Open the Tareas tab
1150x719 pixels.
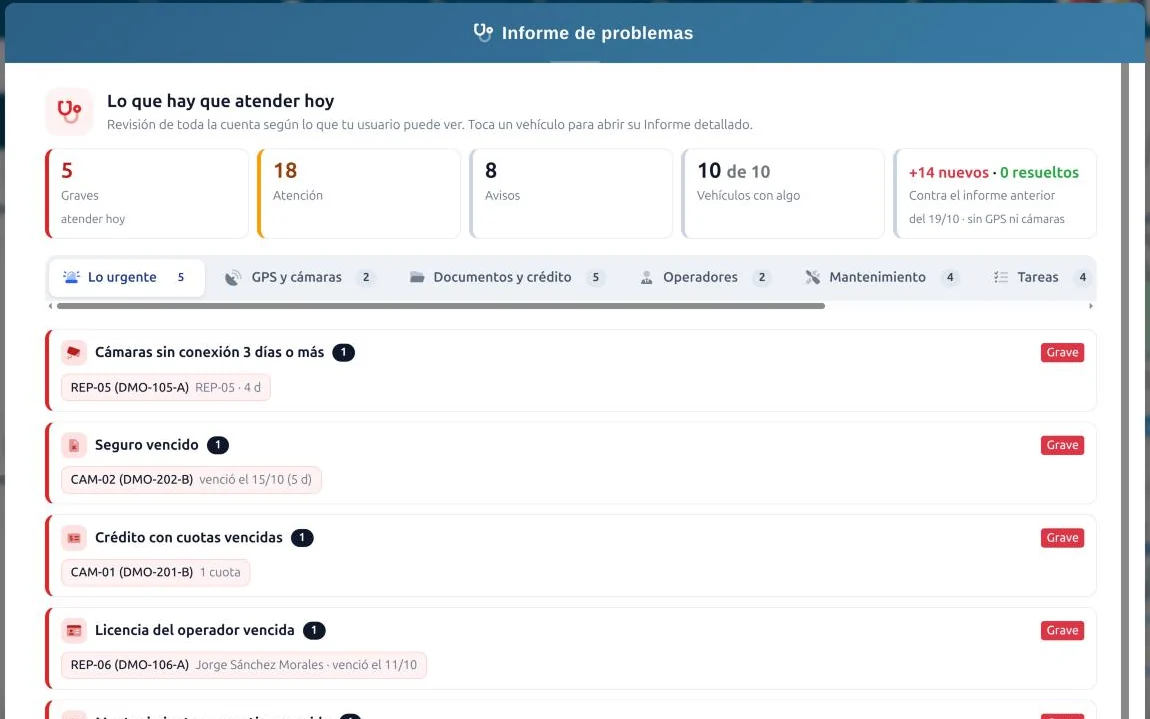click(x=1040, y=277)
